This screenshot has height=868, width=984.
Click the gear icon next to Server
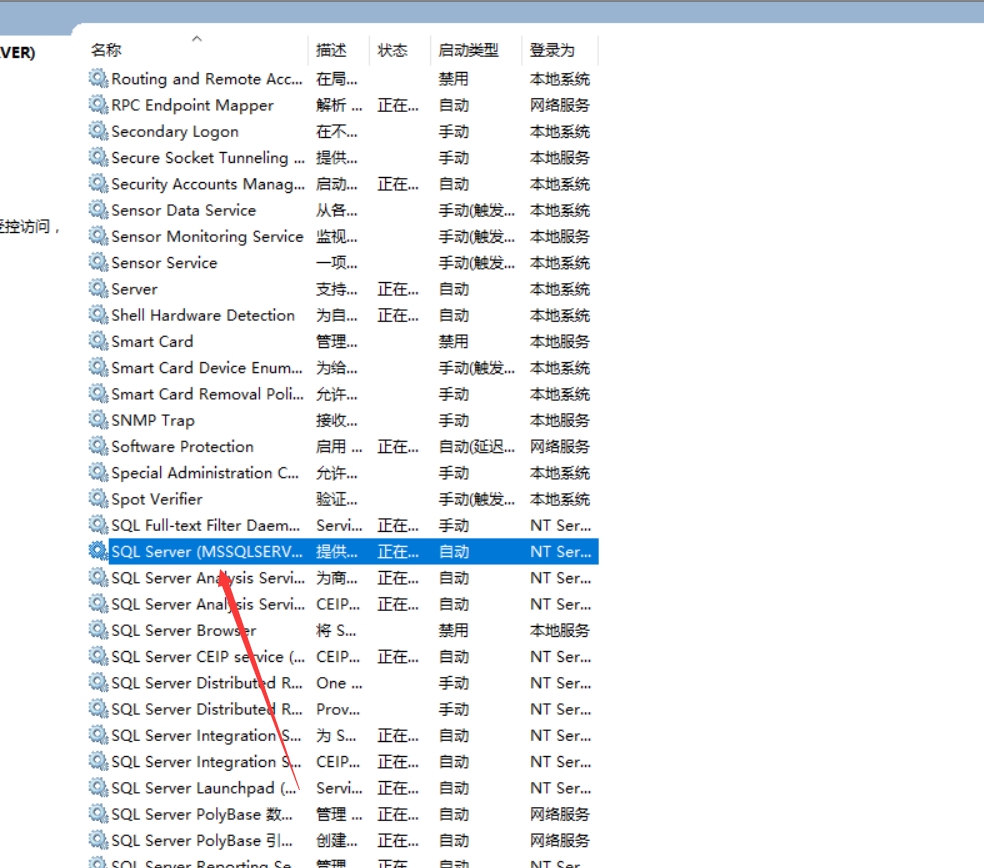coord(98,289)
